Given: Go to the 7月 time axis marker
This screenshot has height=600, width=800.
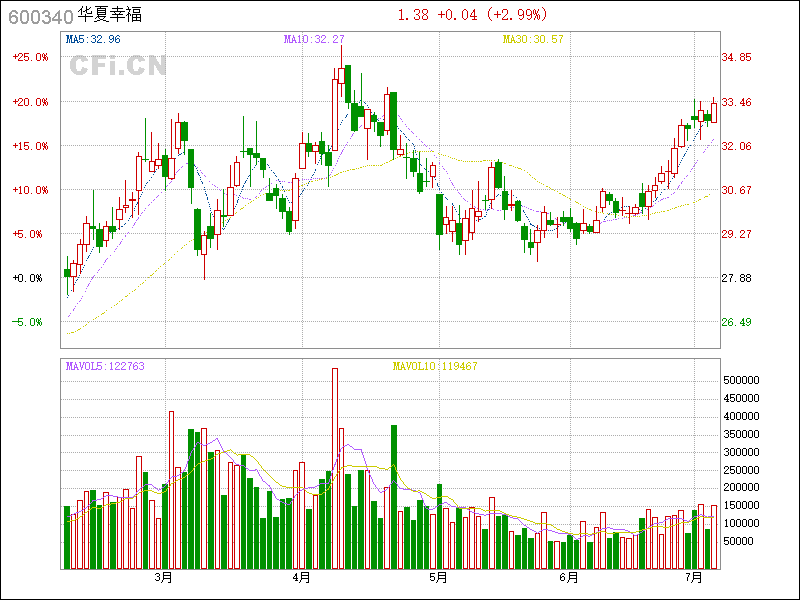Looking at the screenshot, I should click(x=695, y=578).
